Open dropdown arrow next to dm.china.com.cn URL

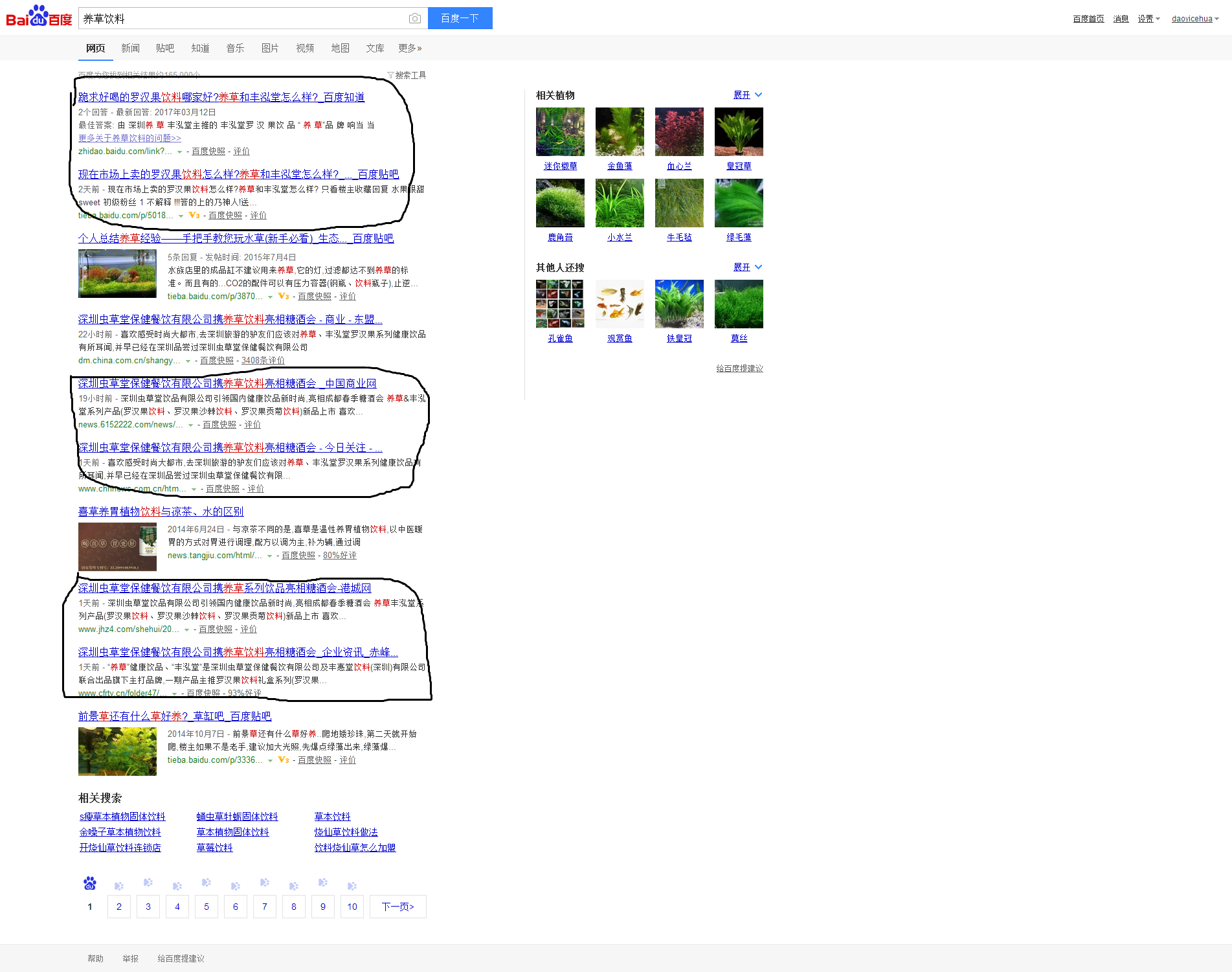coord(188,361)
